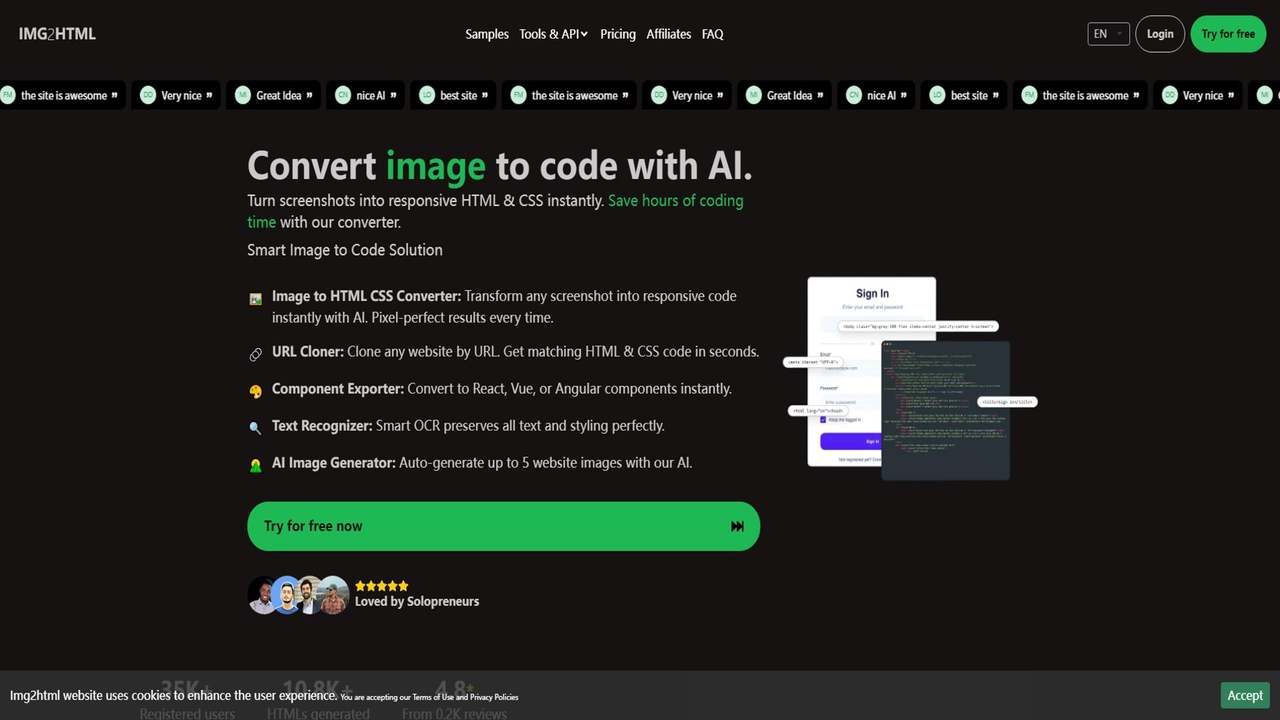Open the EN language selector

tap(1109, 34)
